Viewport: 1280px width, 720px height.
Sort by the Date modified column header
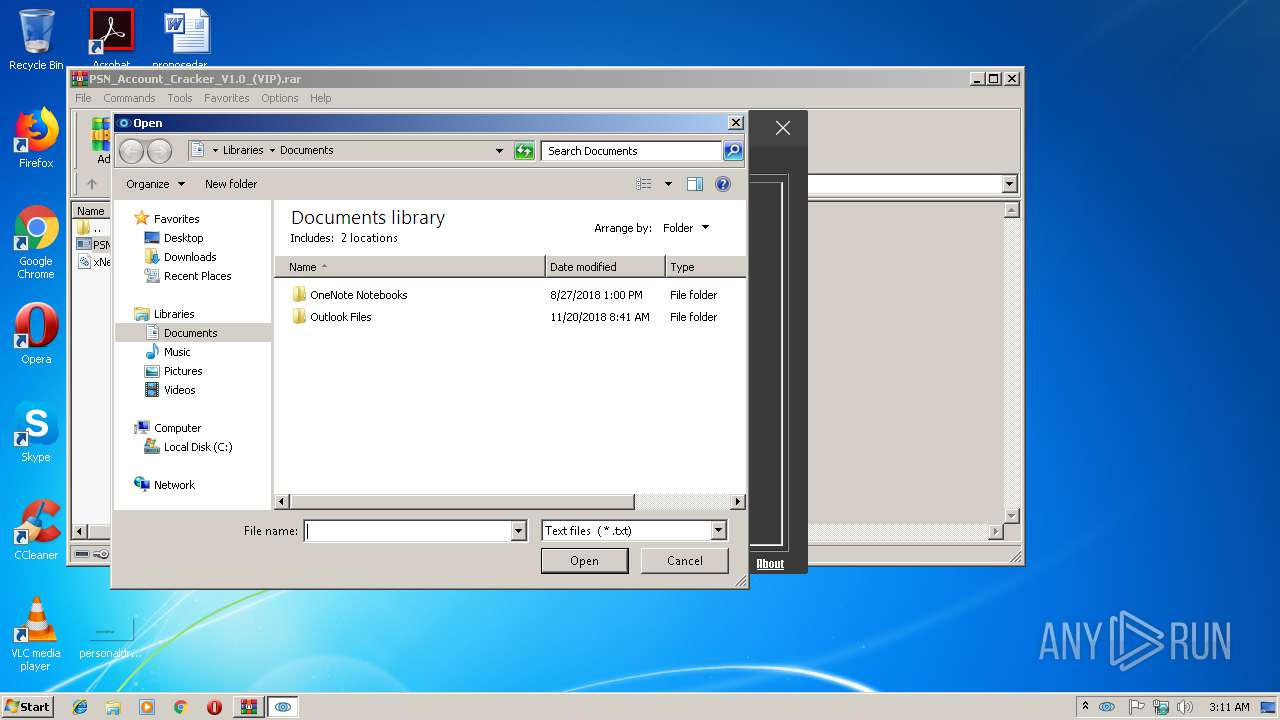[x=605, y=267]
